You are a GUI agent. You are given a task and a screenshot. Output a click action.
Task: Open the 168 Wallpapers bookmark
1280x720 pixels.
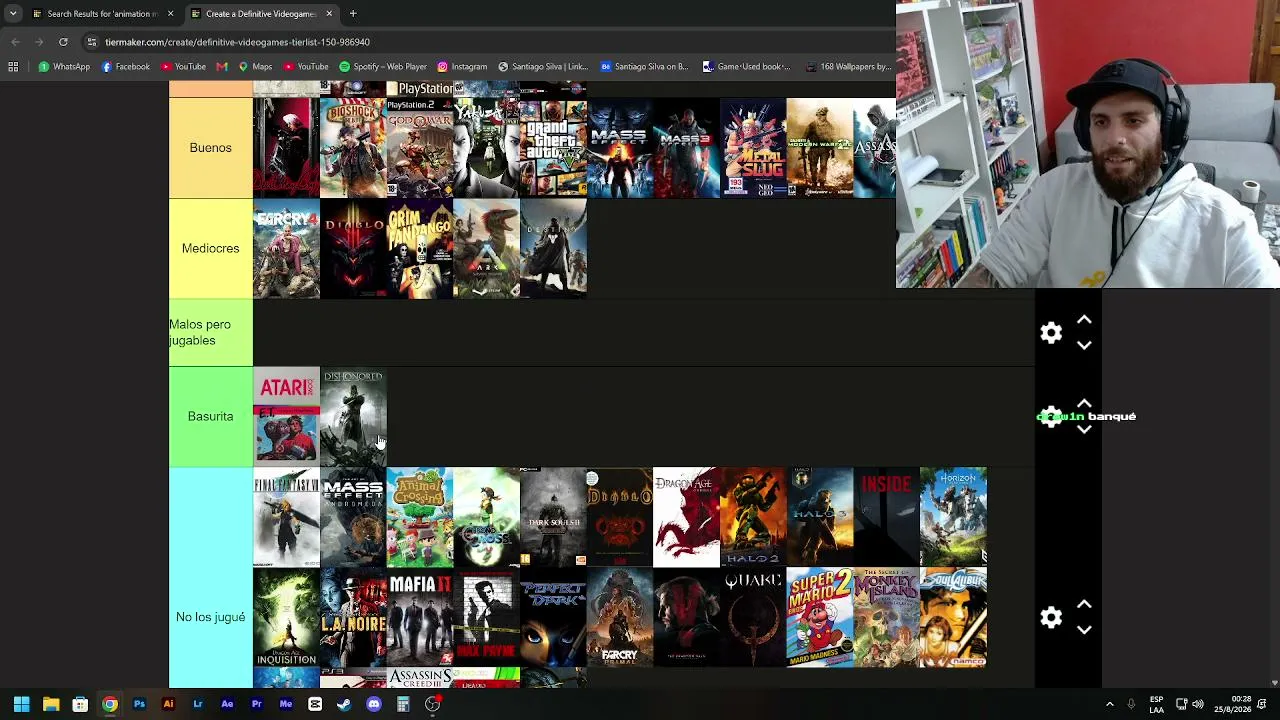848,67
